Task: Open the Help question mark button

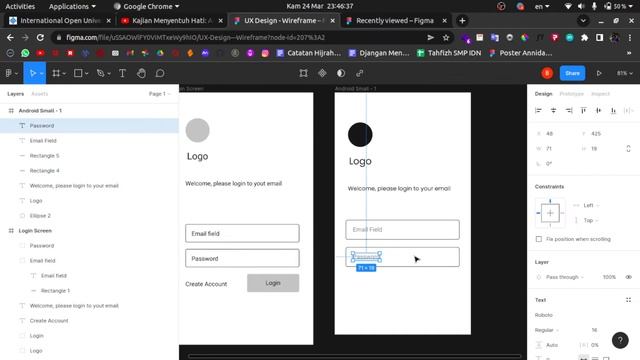Action: pos(620,340)
